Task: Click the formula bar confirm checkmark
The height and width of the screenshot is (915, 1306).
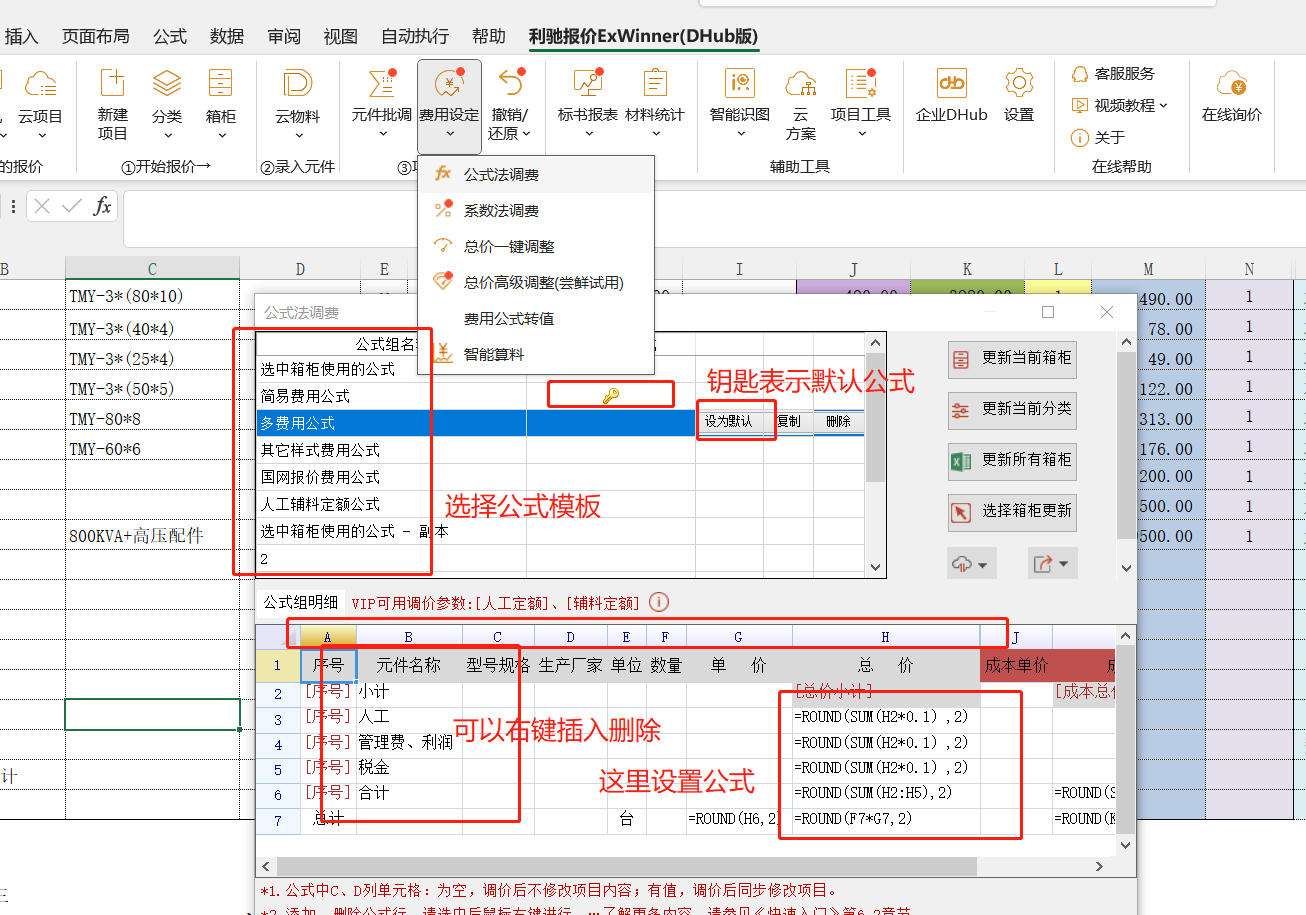Action: (72, 206)
